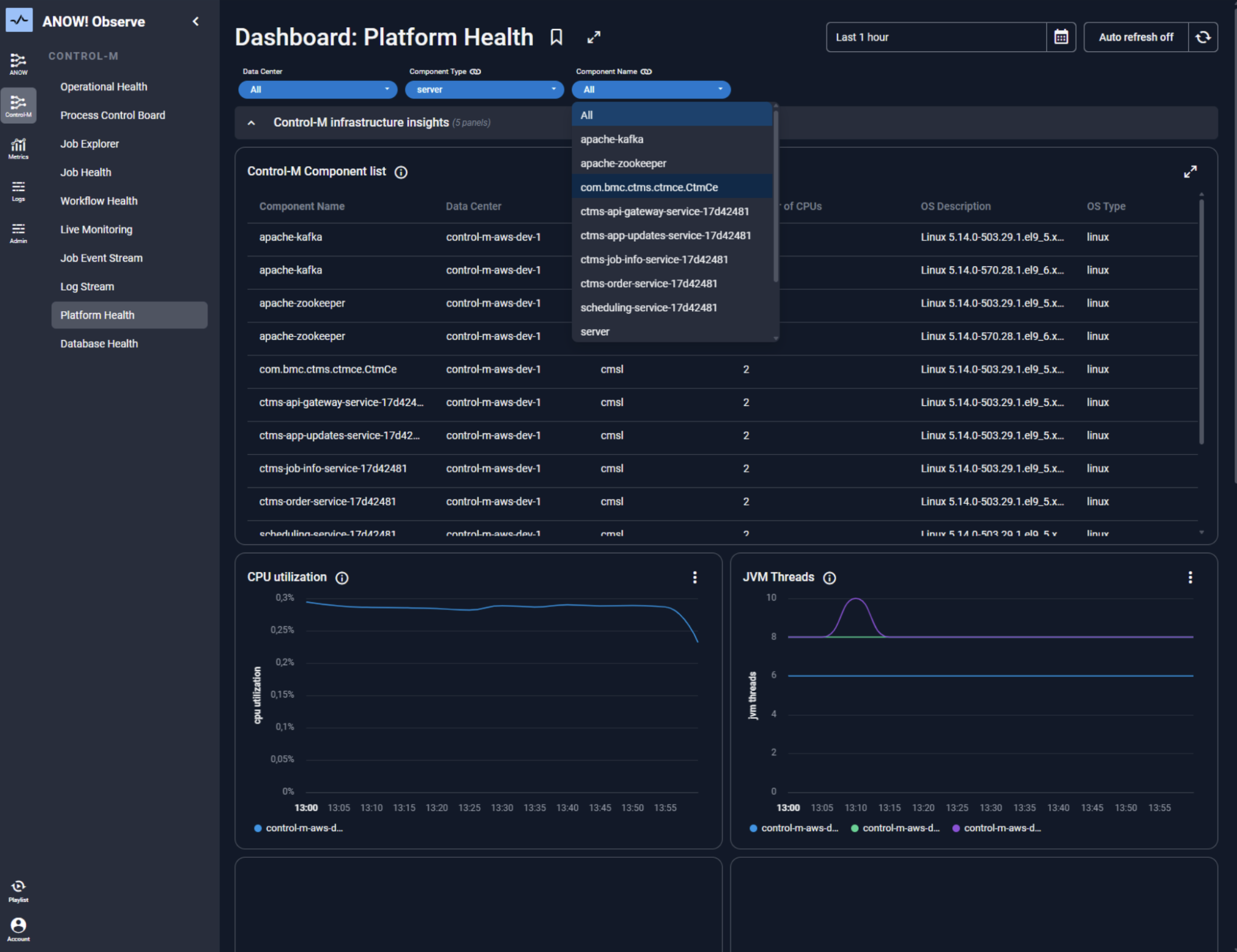The width and height of the screenshot is (1237, 952).
Task: Click the bookmark icon next to dashboard title
Action: point(556,37)
